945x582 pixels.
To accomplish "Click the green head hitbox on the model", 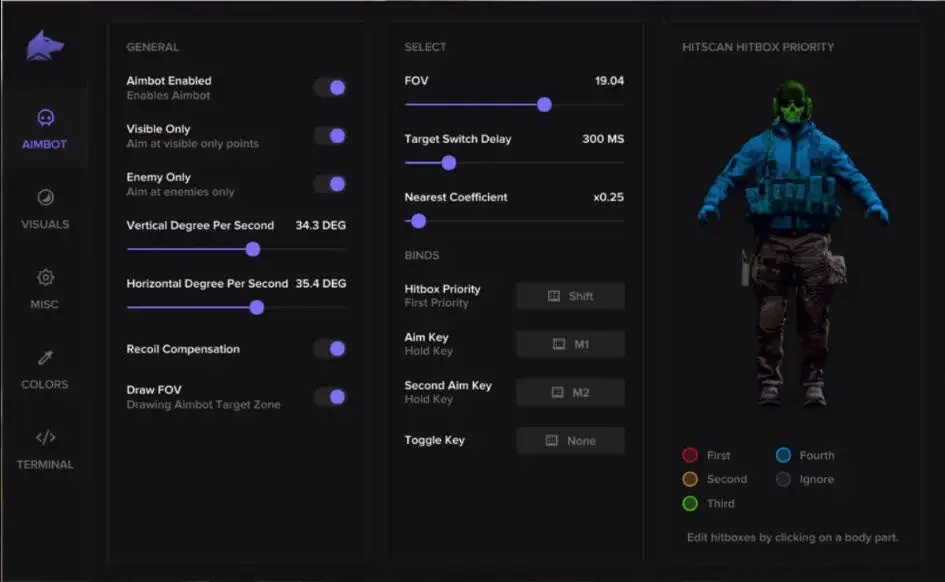I will click(792, 102).
